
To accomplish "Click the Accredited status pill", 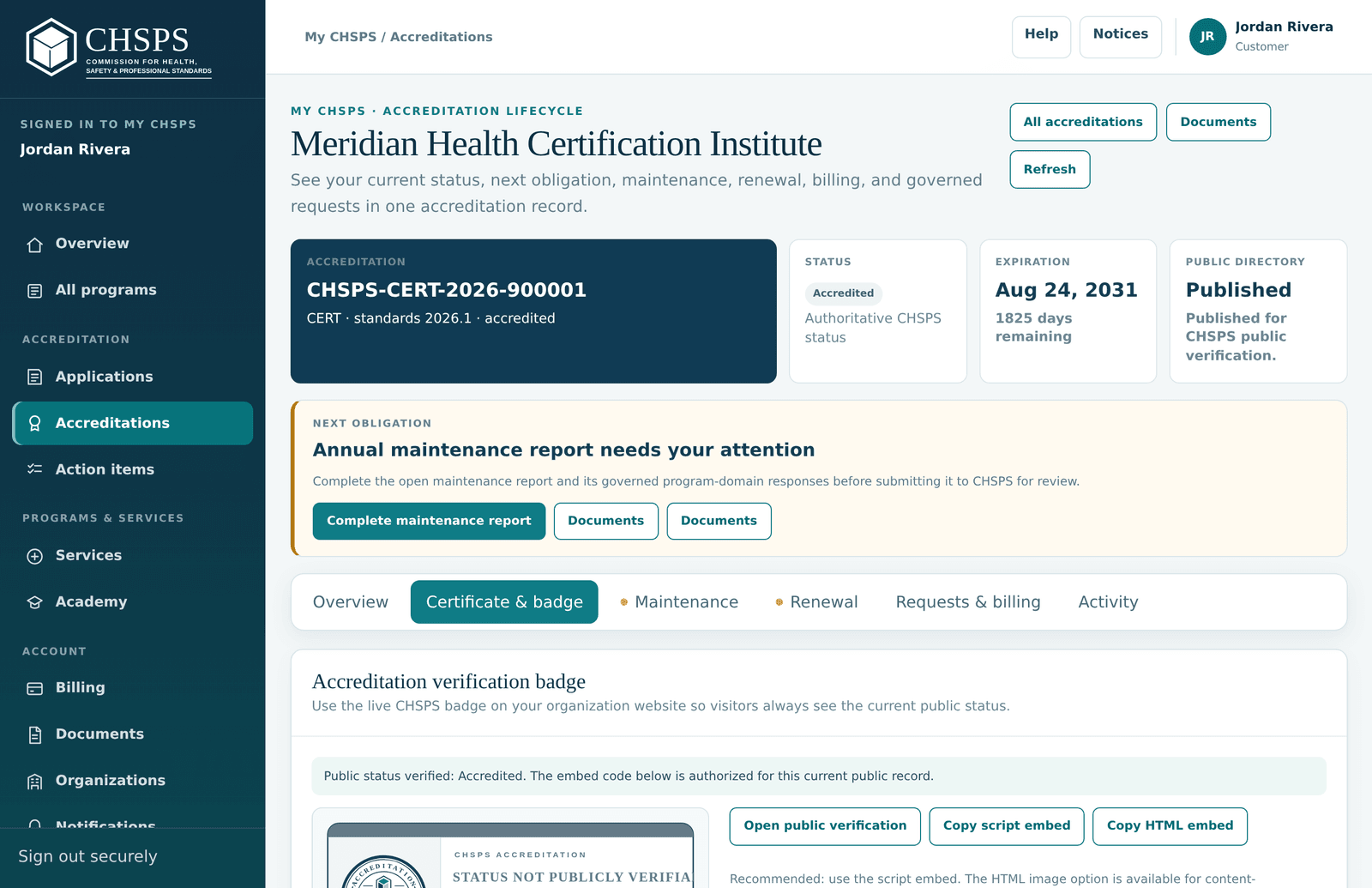I will tap(843, 293).
